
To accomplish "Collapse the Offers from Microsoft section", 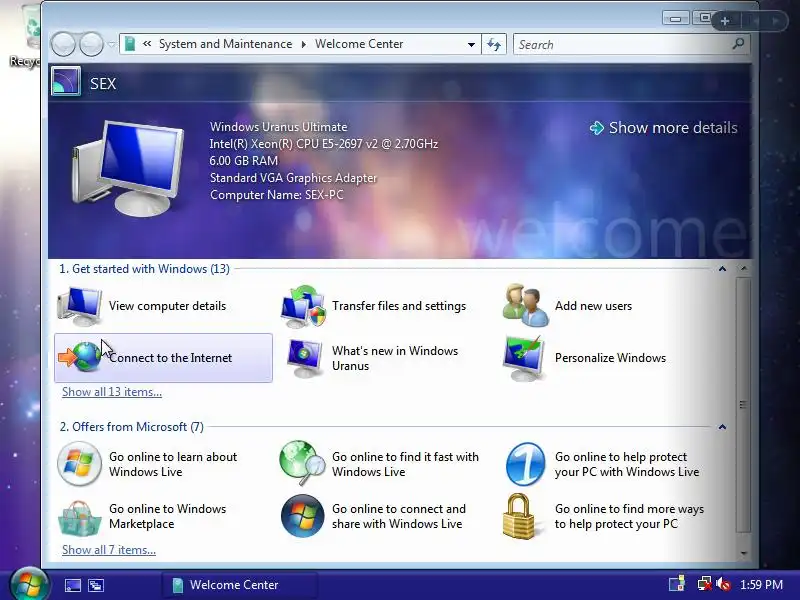I will click(722, 427).
